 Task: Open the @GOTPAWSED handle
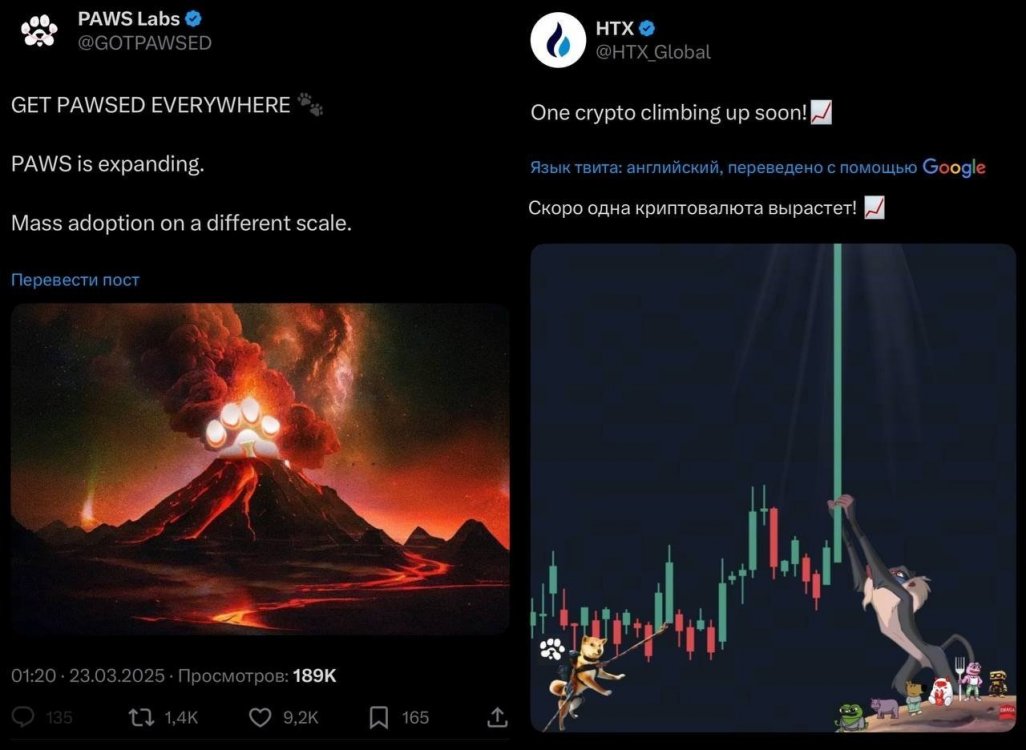pyautogui.click(x=145, y=43)
